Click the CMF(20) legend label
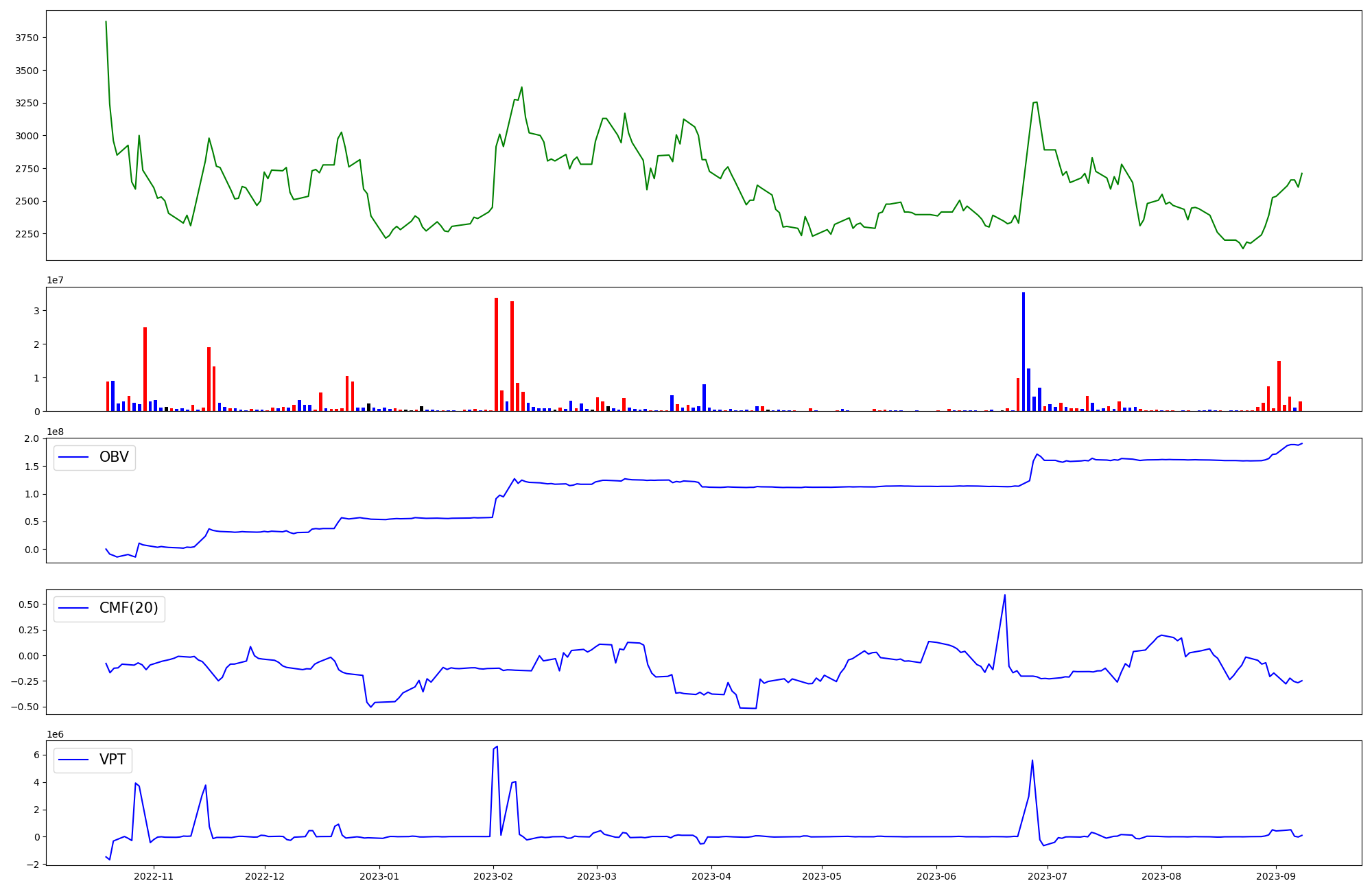1372x892 pixels. pos(128,608)
